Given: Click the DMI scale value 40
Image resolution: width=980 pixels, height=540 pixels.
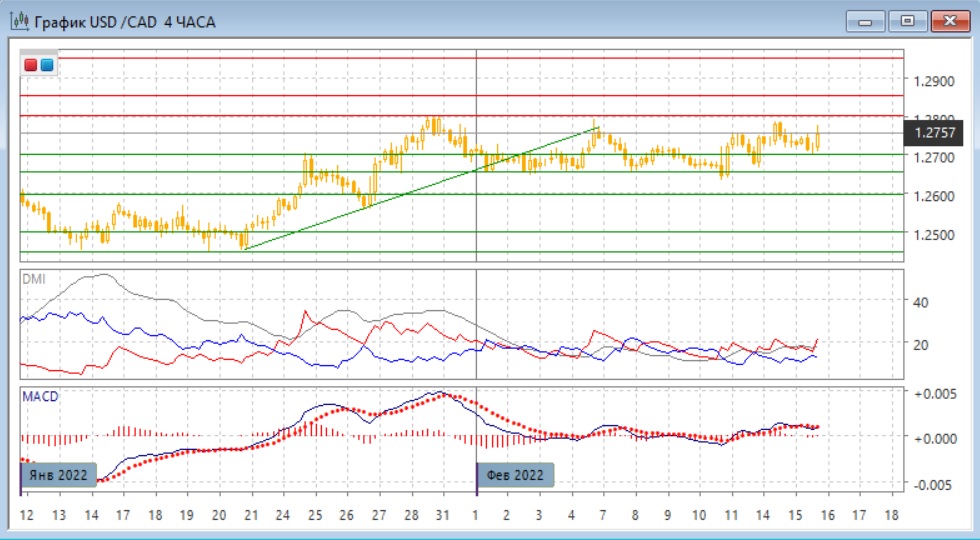Looking at the screenshot, I should tap(921, 302).
